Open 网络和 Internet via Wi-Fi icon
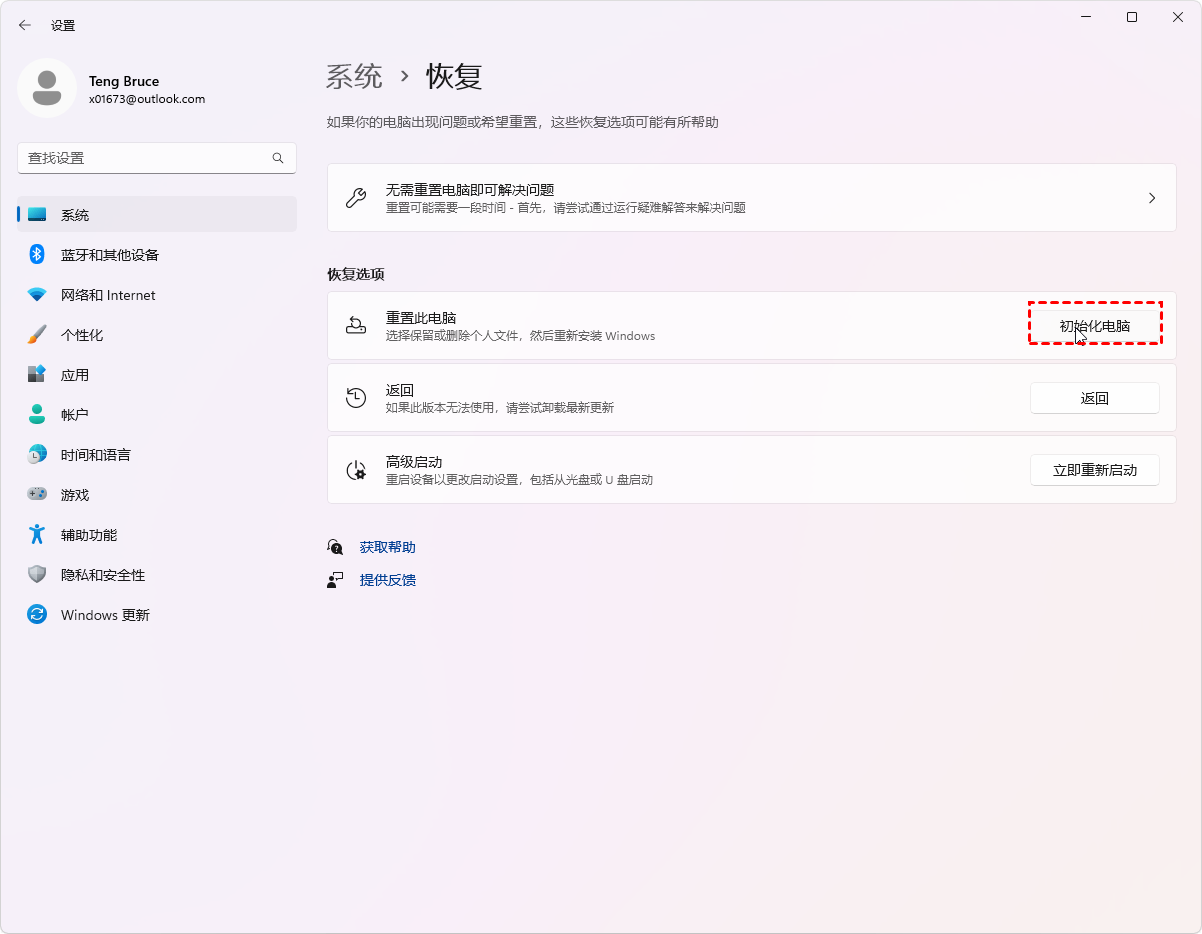The width and height of the screenshot is (1202, 934). pyautogui.click(x=37, y=295)
